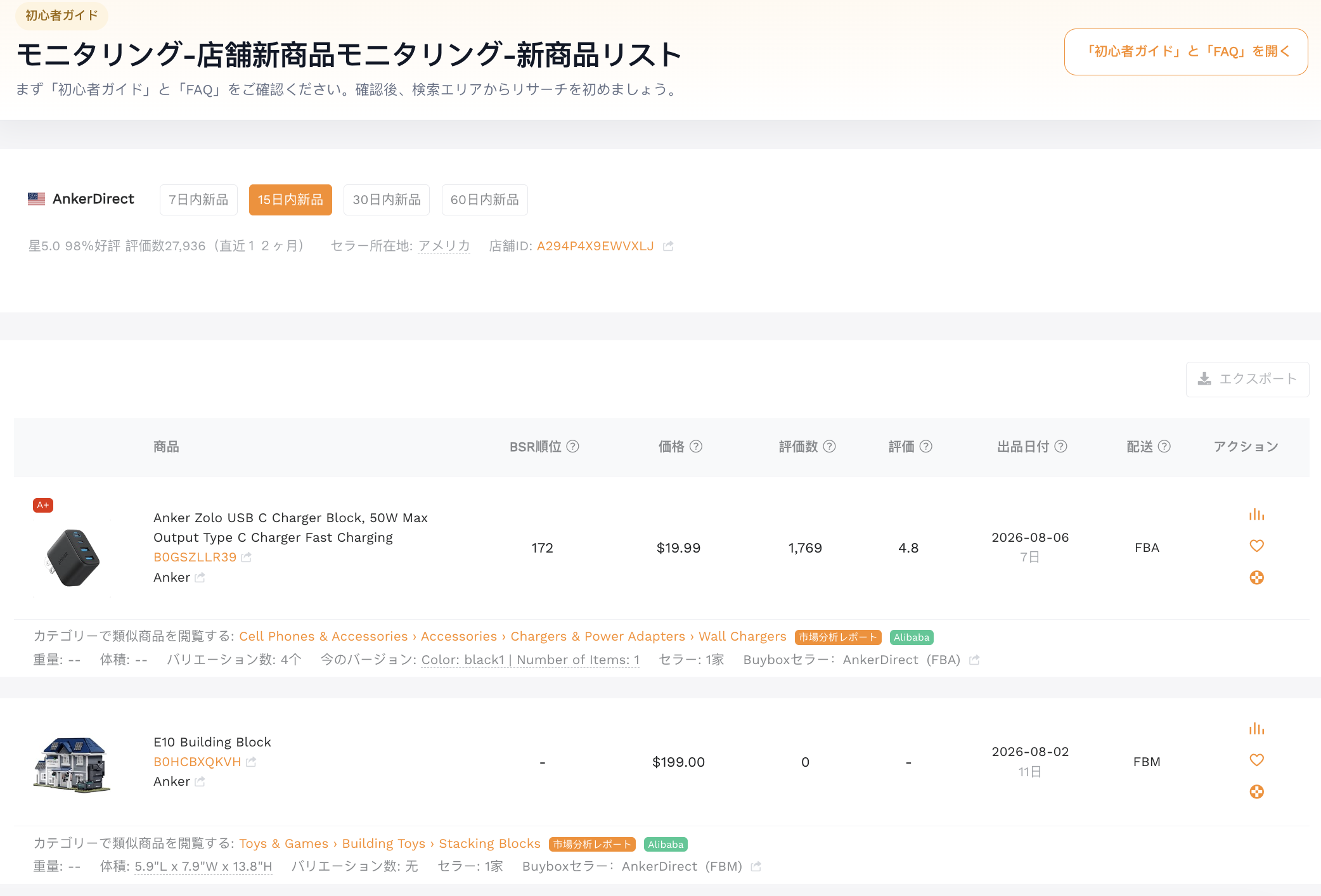This screenshot has height=896, width=1321.
Task: Open the 初心者ガイド and FAQ button
Action: click(x=1186, y=52)
